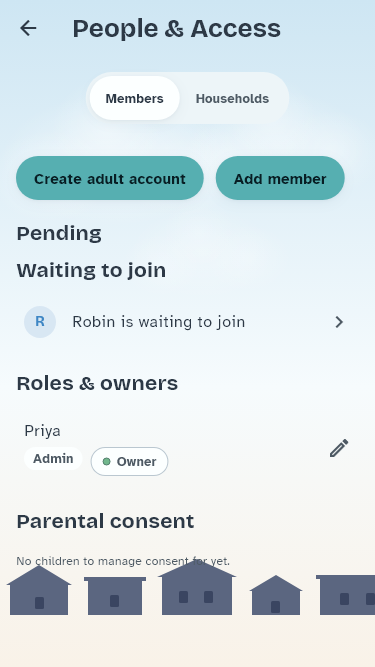Expand Robin's request with the chevron arrow
Screen dimensions: 375x667
pos(339,322)
